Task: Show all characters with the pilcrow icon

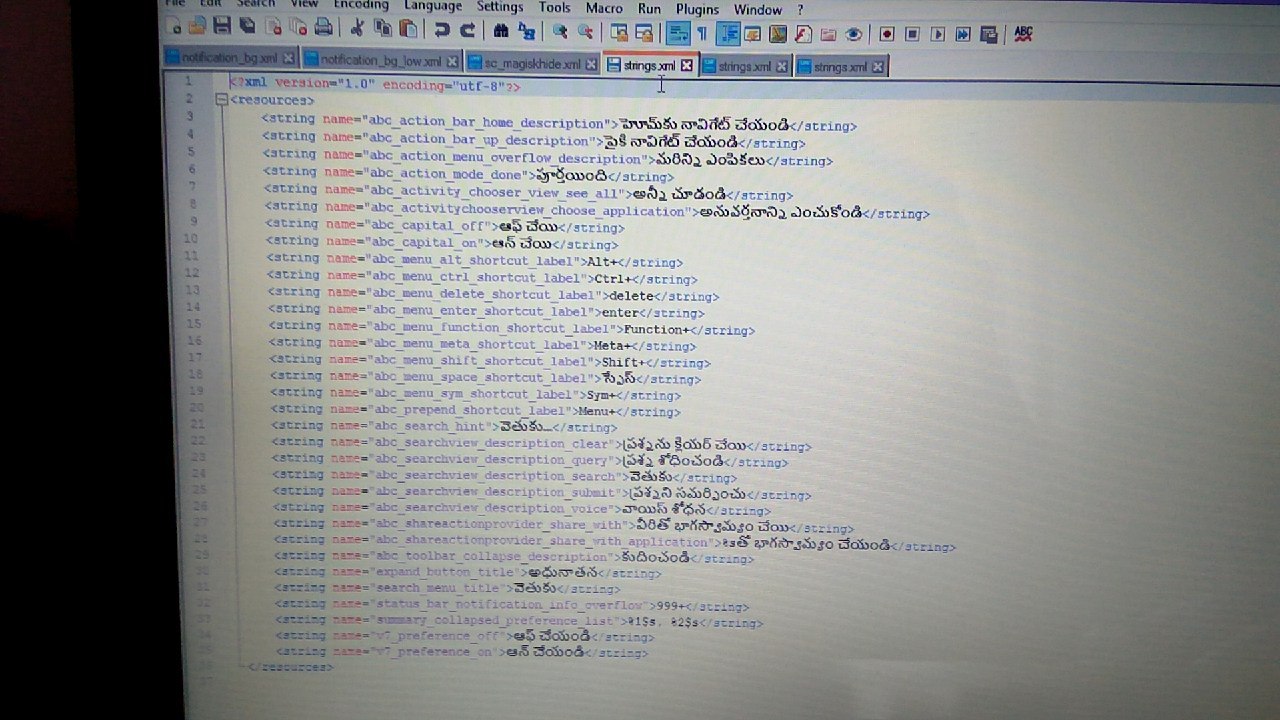Action: (702, 34)
